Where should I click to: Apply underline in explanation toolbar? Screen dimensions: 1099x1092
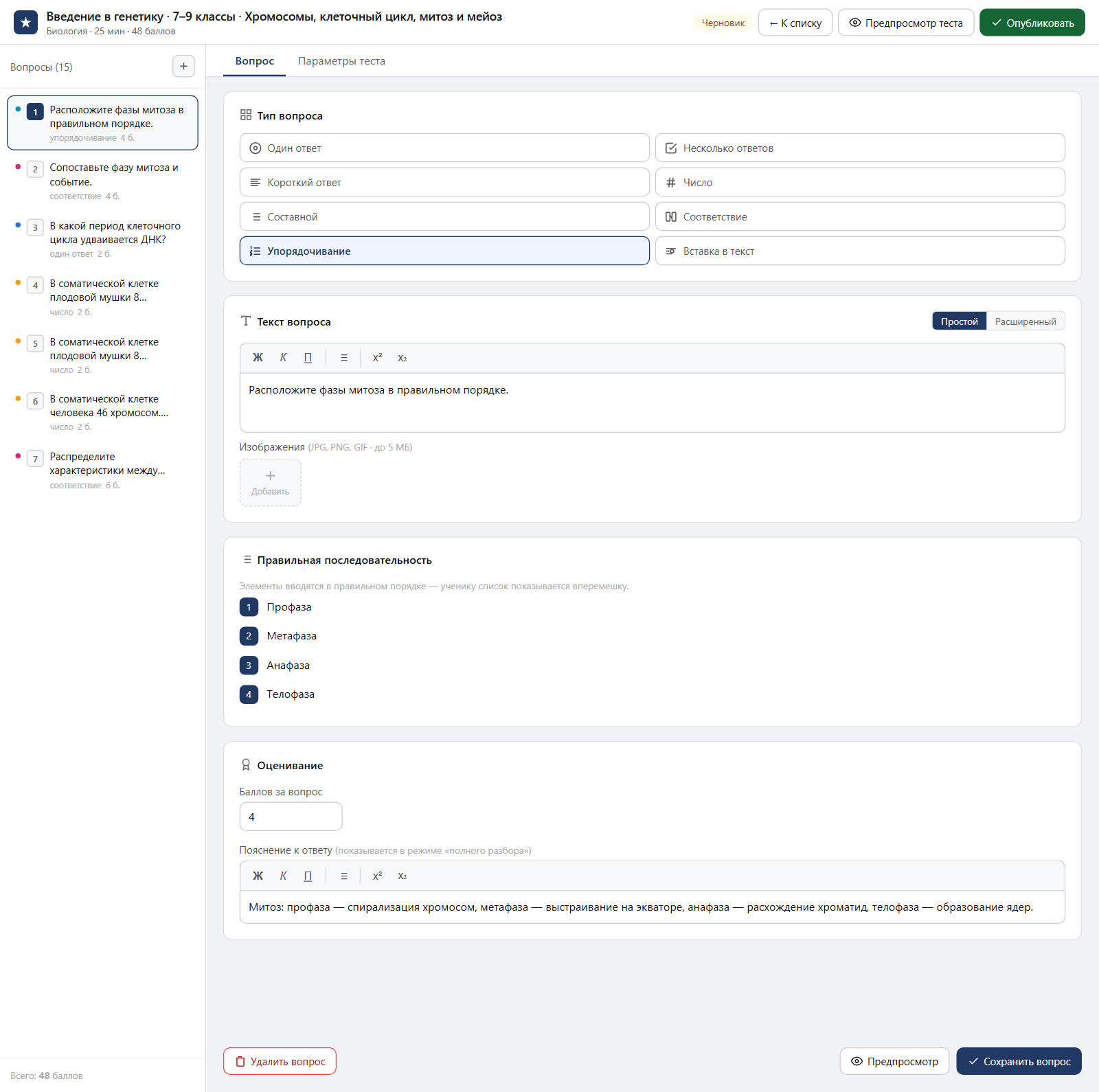tap(308, 876)
